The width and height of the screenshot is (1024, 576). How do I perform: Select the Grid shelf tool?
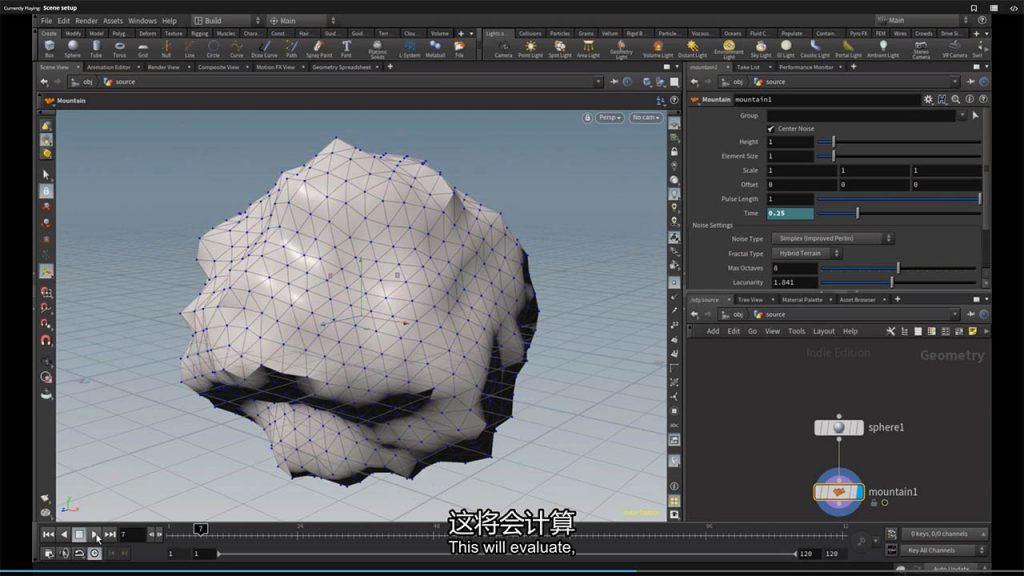click(143, 48)
